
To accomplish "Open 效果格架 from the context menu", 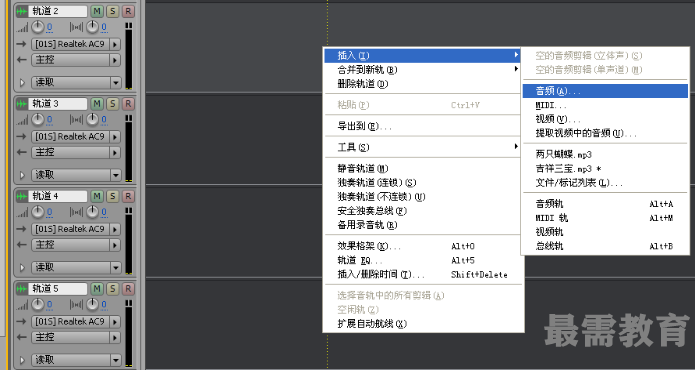I will [423, 246].
